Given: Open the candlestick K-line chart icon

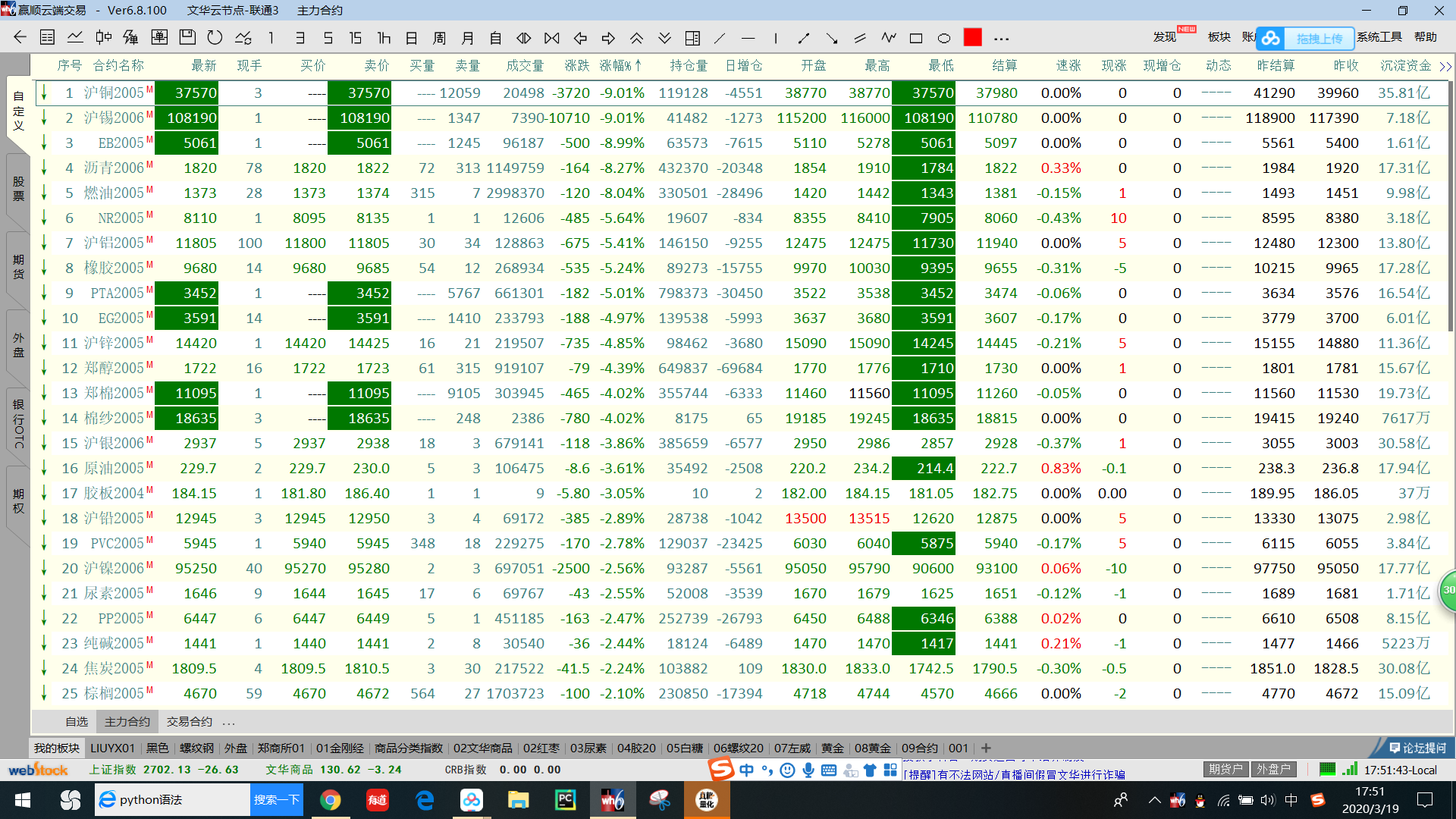Looking at the screenshot, I should 103,37.
